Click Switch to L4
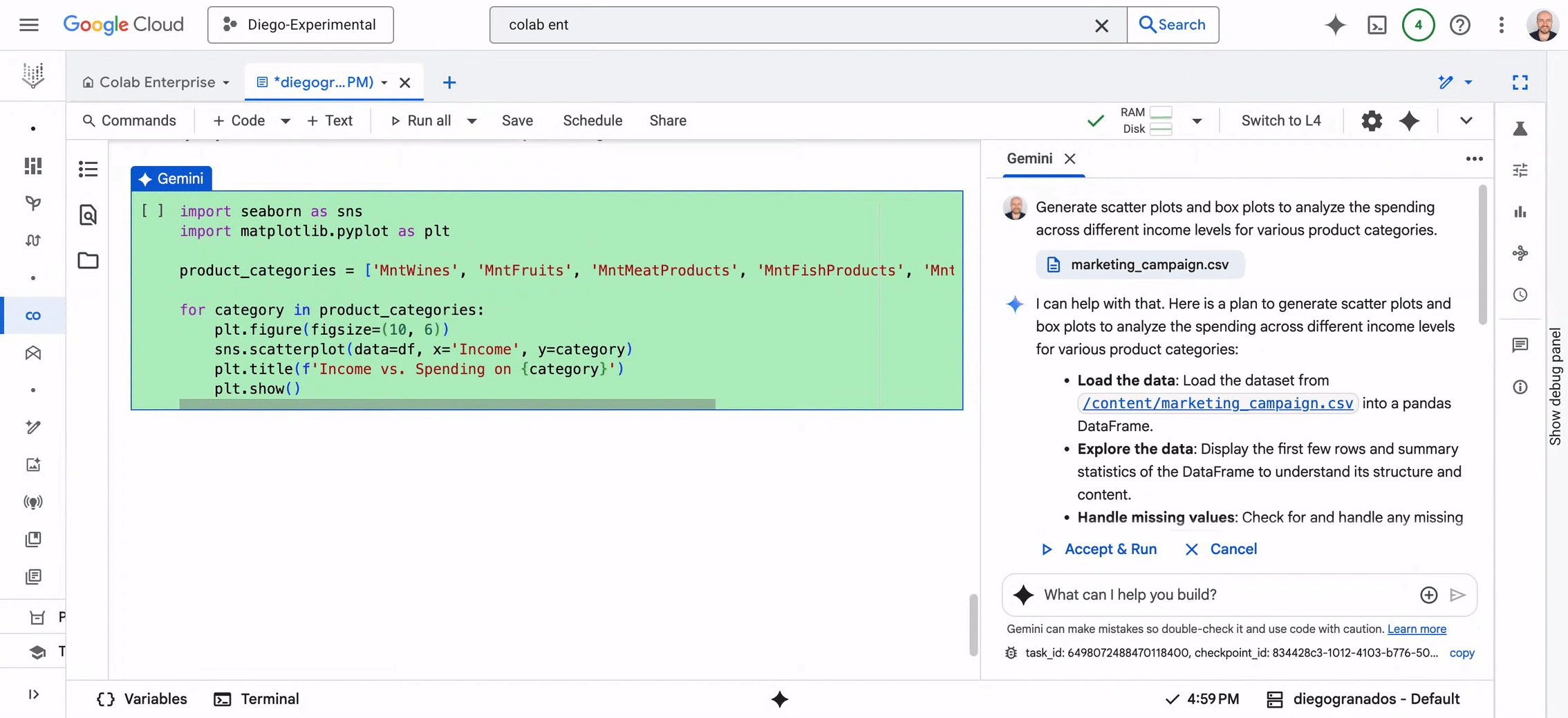Screen dimensions: 1568x718 coord(1281,120)
